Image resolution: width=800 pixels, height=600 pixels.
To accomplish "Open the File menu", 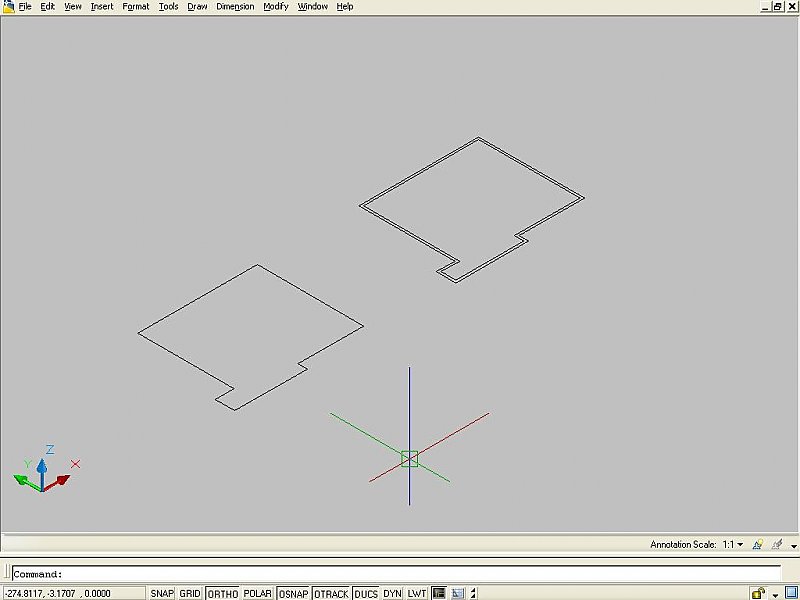I will pyautogui.click(x=25, y=7).
